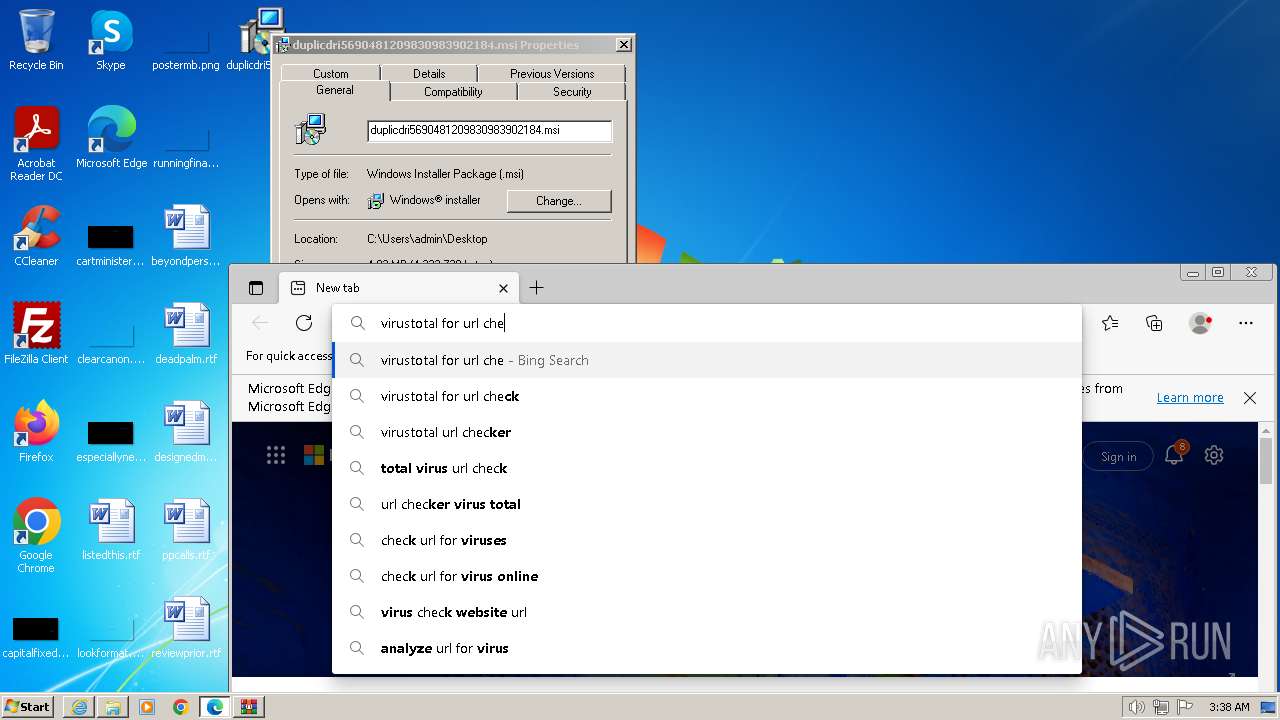Click Edge address bar text
This screenshot has width=1280, height=720.
(x=442, y=323)
